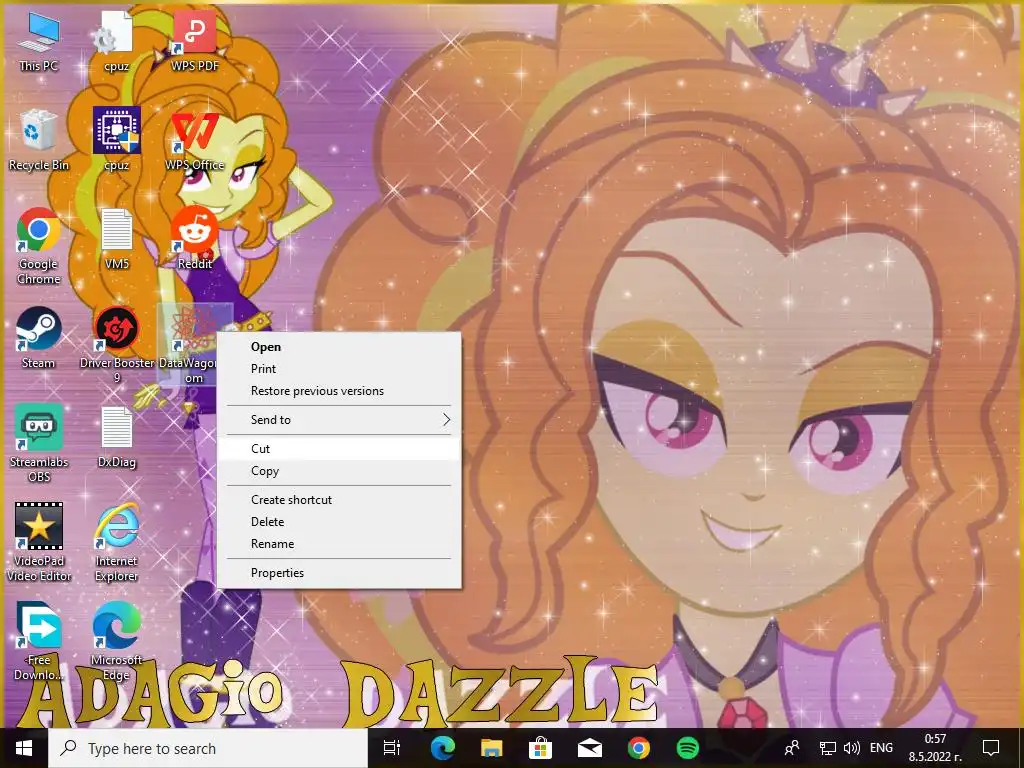Open the notification action center
Viewport: 1024px width, 768px height.
pyautogui.click(x=991, y=748)
